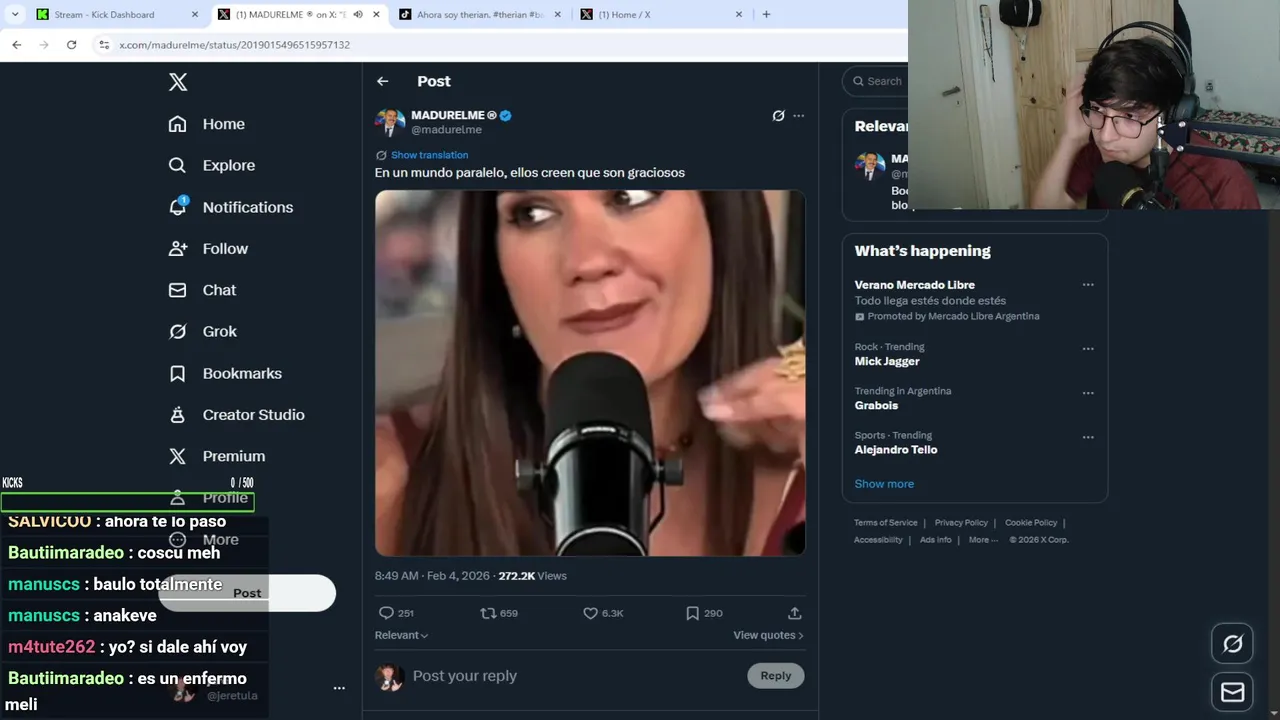1280x720 pixels.
Task: Mute audio on the MADURELME tab
Action: tap(357, 14)
